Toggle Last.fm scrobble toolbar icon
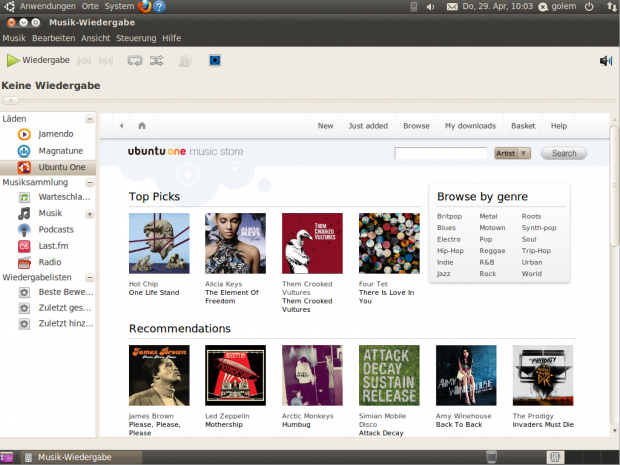 coord(185,60)
